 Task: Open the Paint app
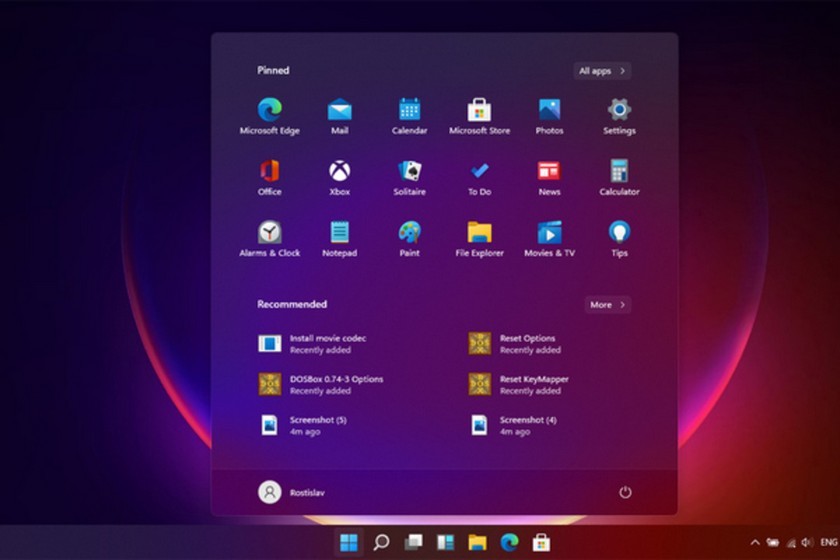pos(409,239)
